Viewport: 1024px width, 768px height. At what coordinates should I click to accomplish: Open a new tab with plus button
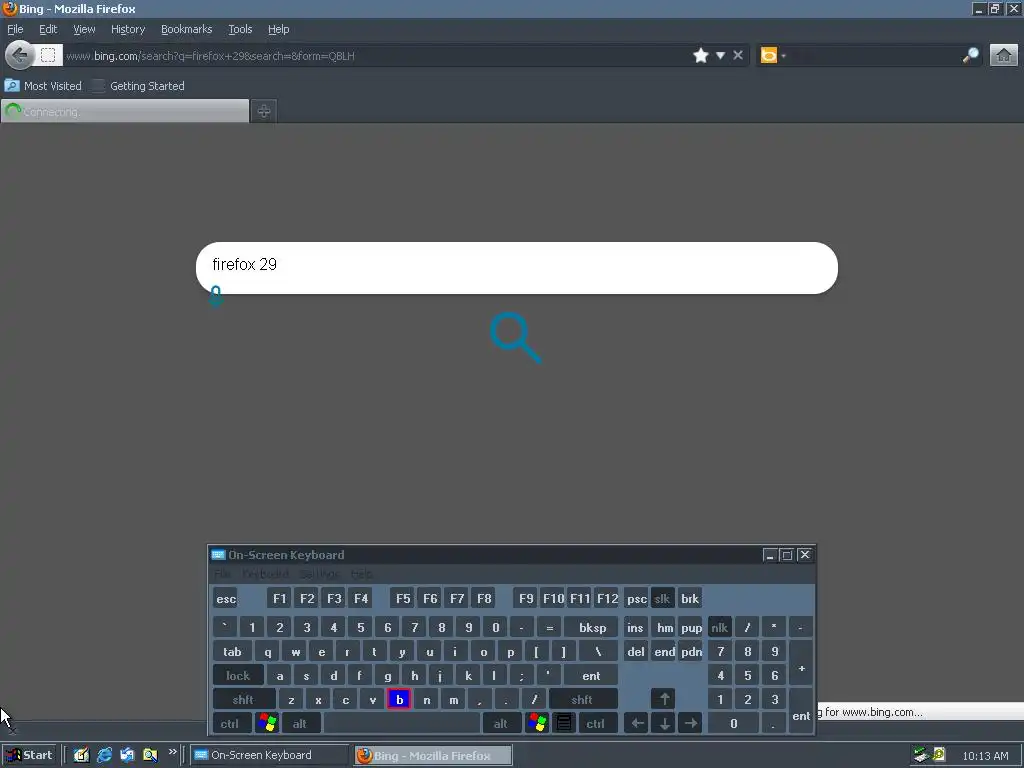264,111
